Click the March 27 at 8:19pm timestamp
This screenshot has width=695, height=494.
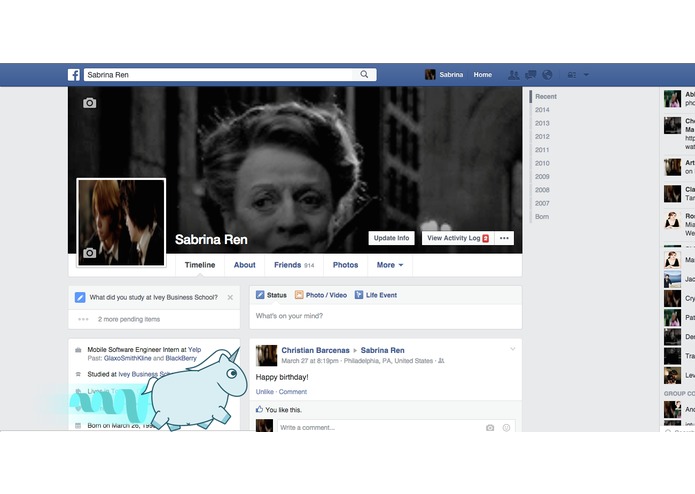pos(310,361)
